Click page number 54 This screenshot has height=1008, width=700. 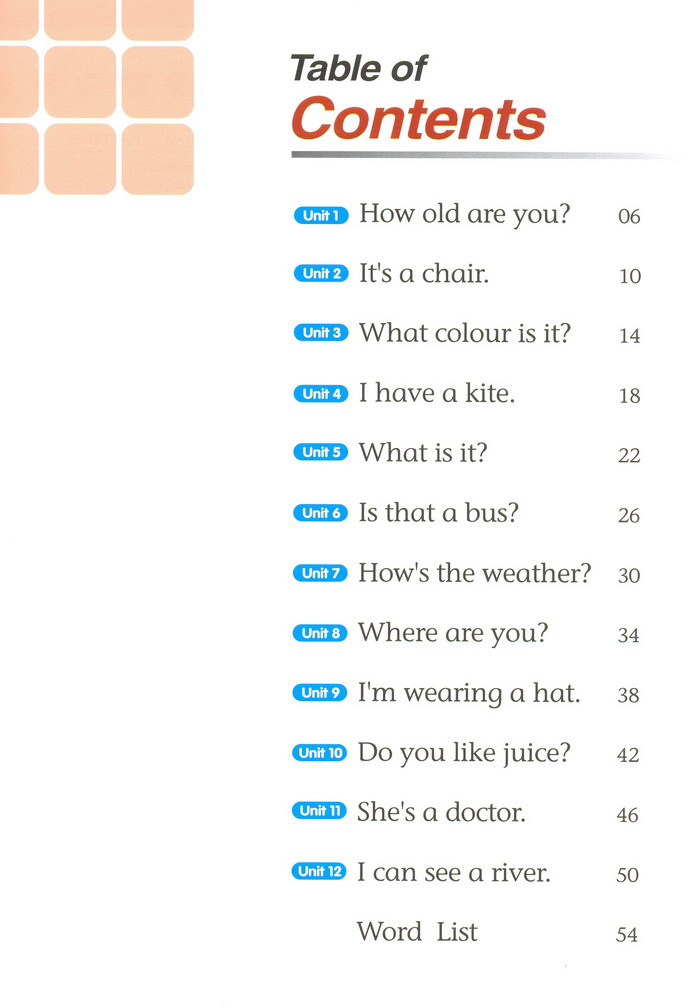[x=627, y=934]
